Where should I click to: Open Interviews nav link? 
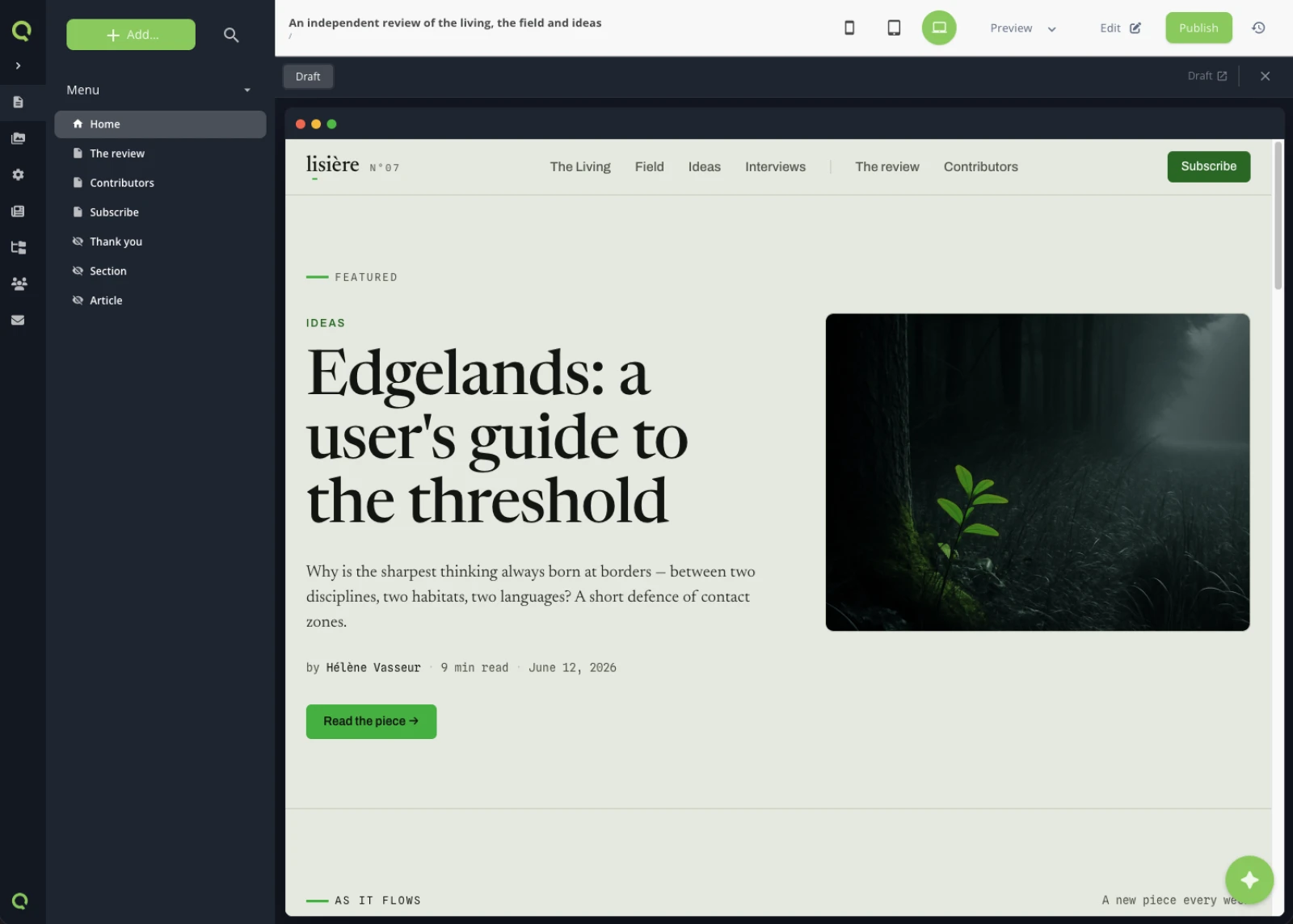click(x=775, y=166)
